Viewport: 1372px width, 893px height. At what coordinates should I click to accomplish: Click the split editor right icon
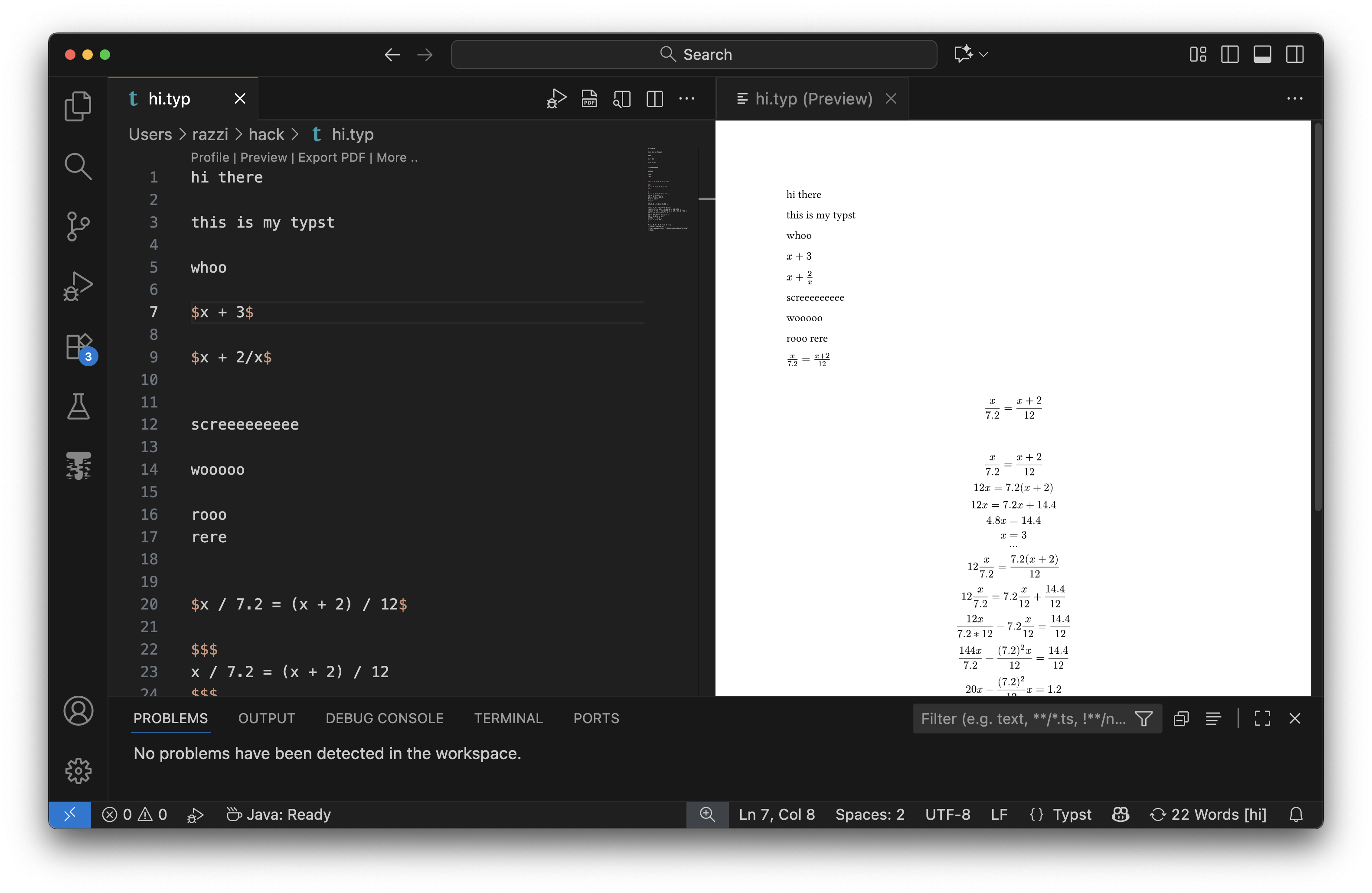coord(654,99)
